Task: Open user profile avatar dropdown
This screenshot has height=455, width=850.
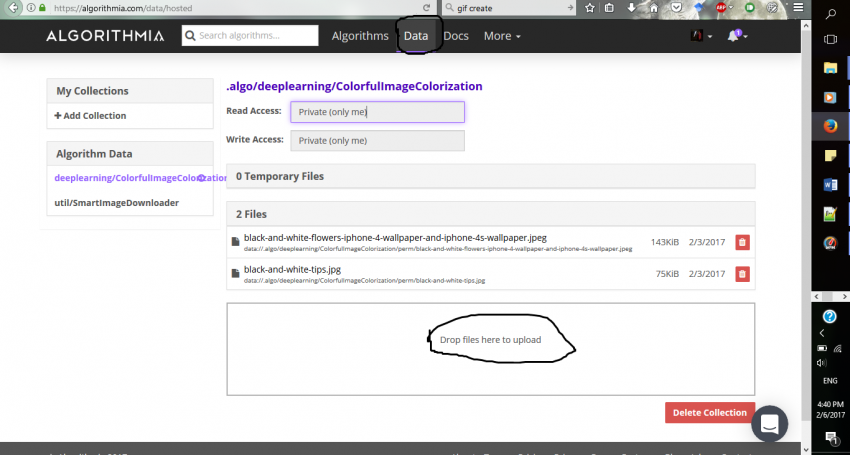Action: point(698,36)
